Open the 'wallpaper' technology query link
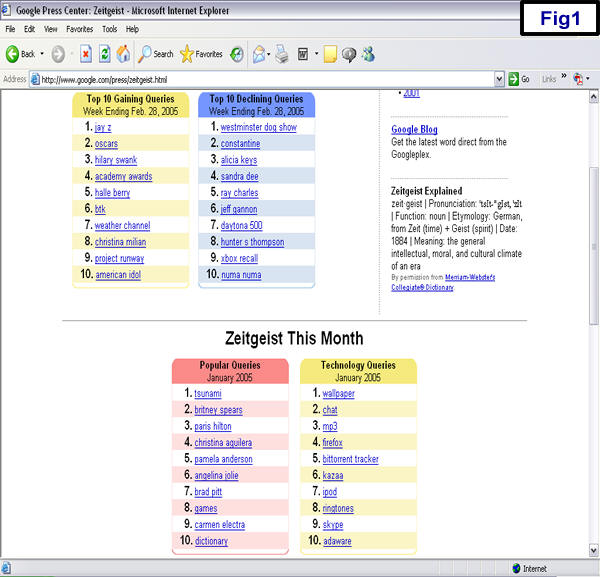600x577 pixels. pos(338,394)
